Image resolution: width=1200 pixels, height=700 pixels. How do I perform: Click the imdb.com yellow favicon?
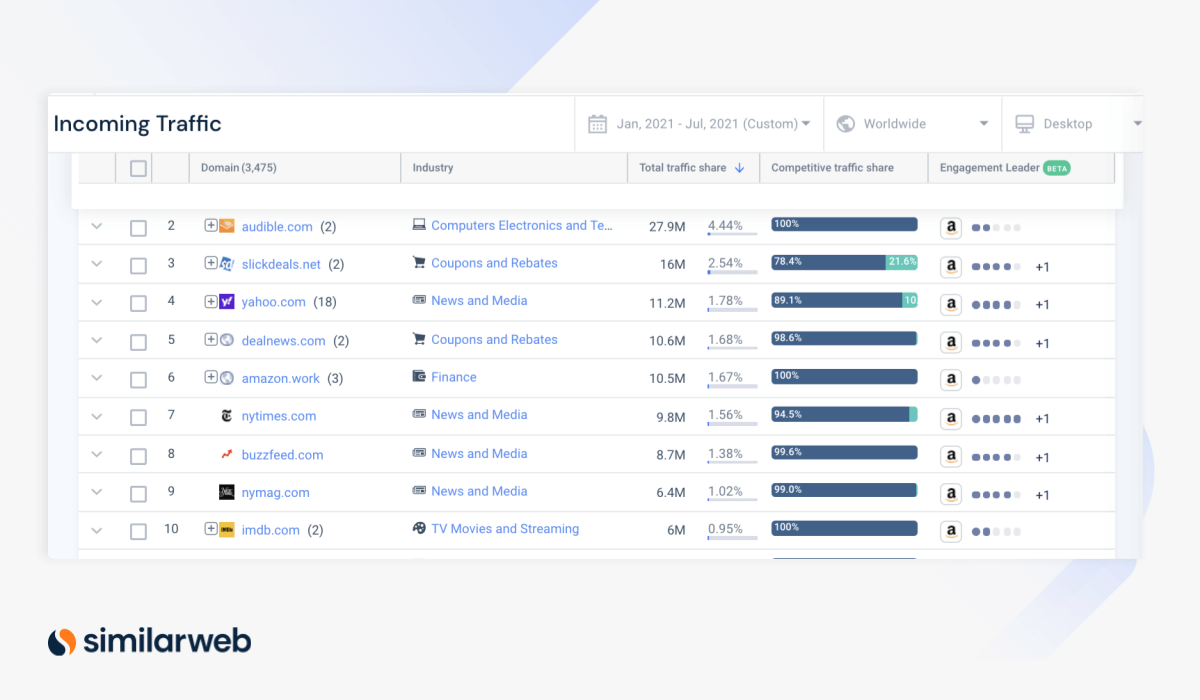(227, 530)
